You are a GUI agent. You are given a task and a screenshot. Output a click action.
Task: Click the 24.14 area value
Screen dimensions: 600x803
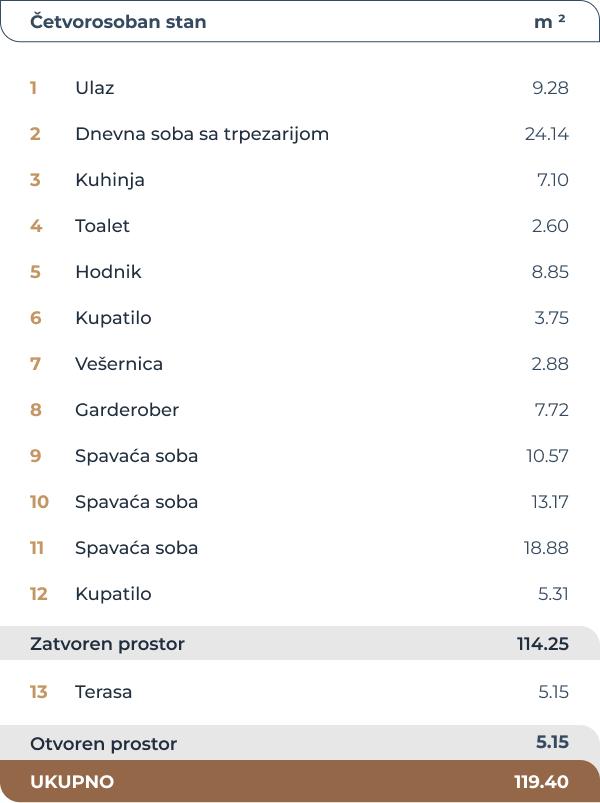tap(546, 134)
